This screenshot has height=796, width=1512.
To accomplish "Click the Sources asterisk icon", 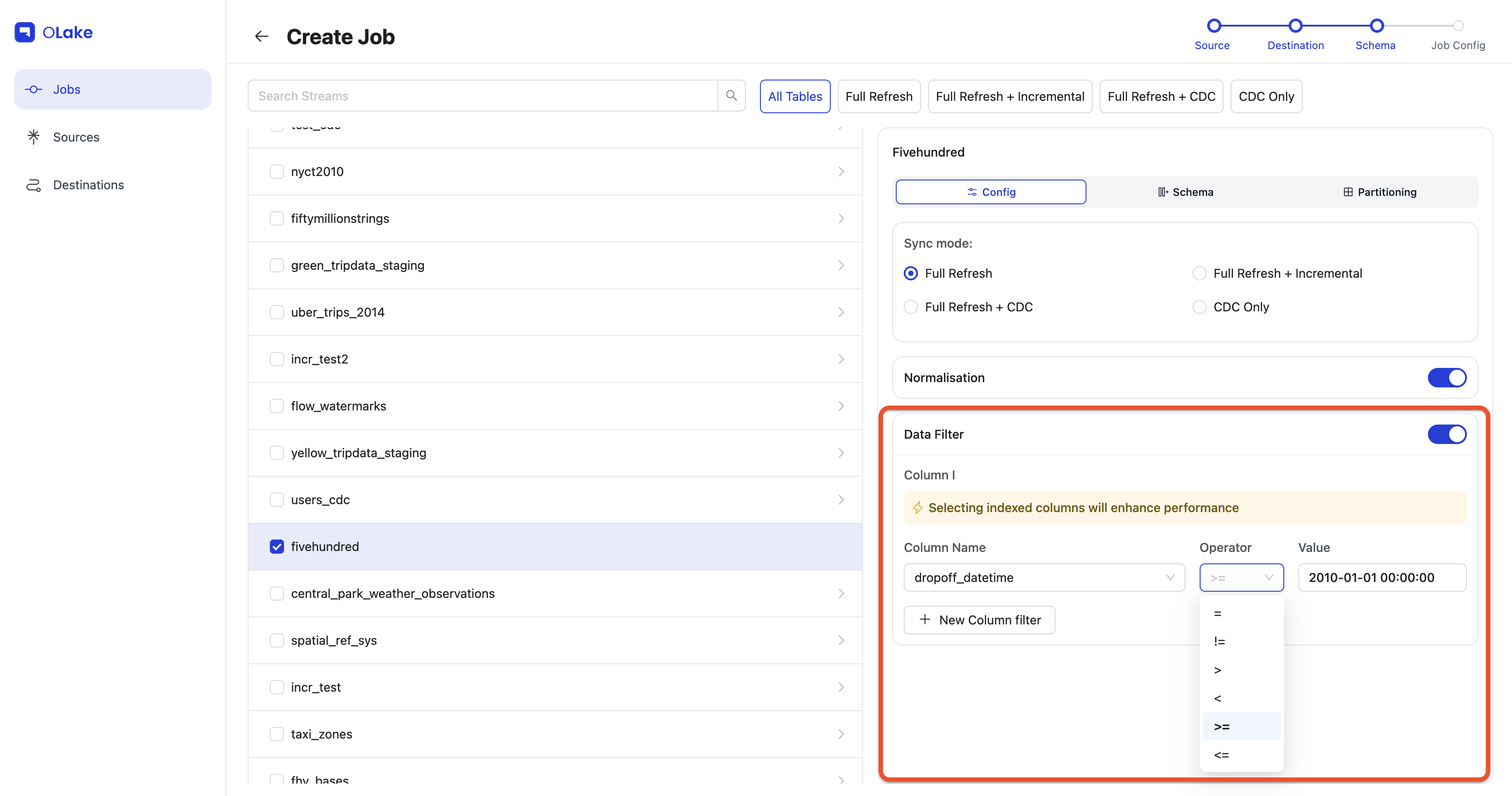I will click(34, 137).
